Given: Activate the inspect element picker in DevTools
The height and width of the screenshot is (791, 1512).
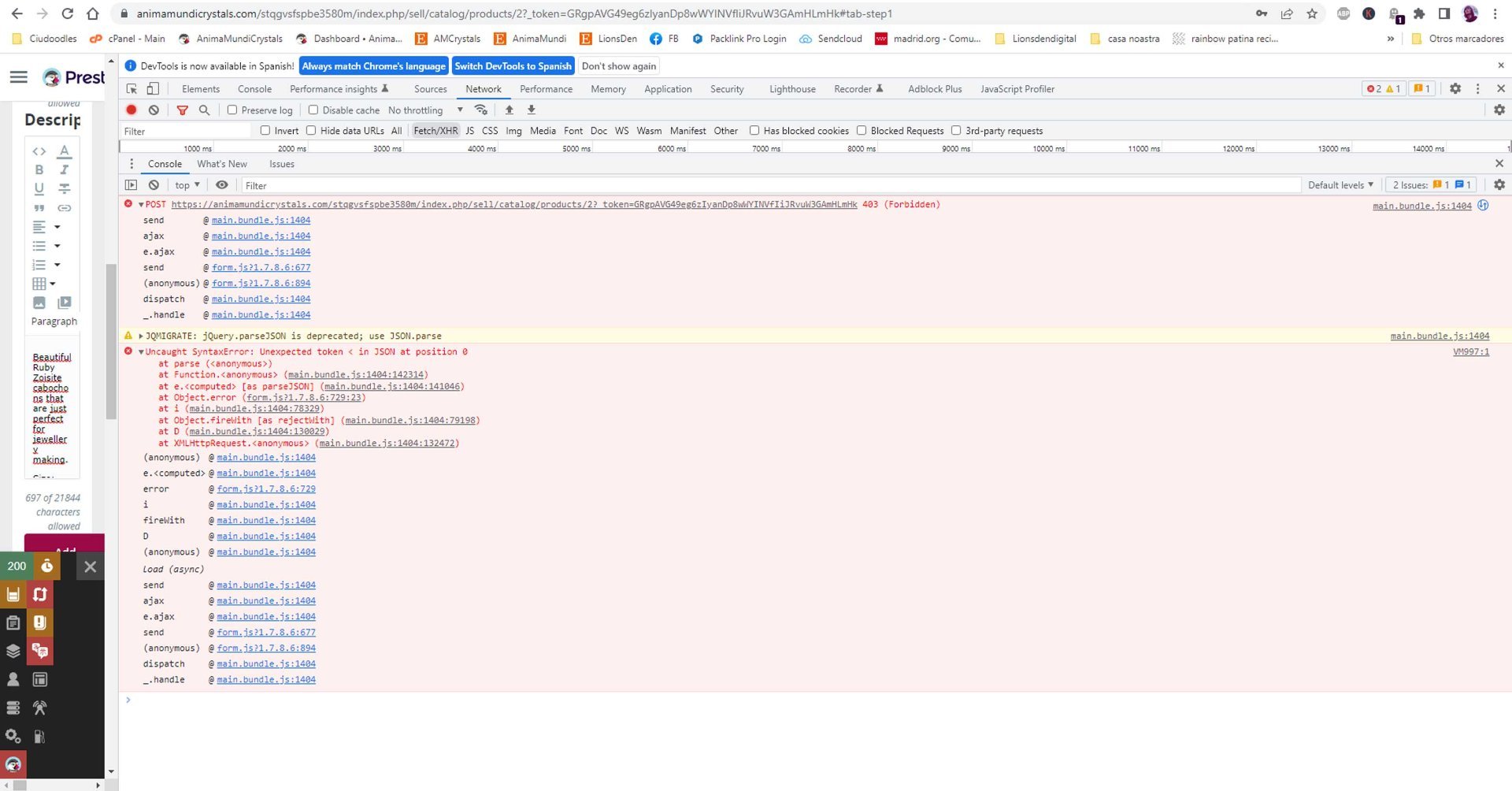Looking at the screenshot, I should coord(132,89).
